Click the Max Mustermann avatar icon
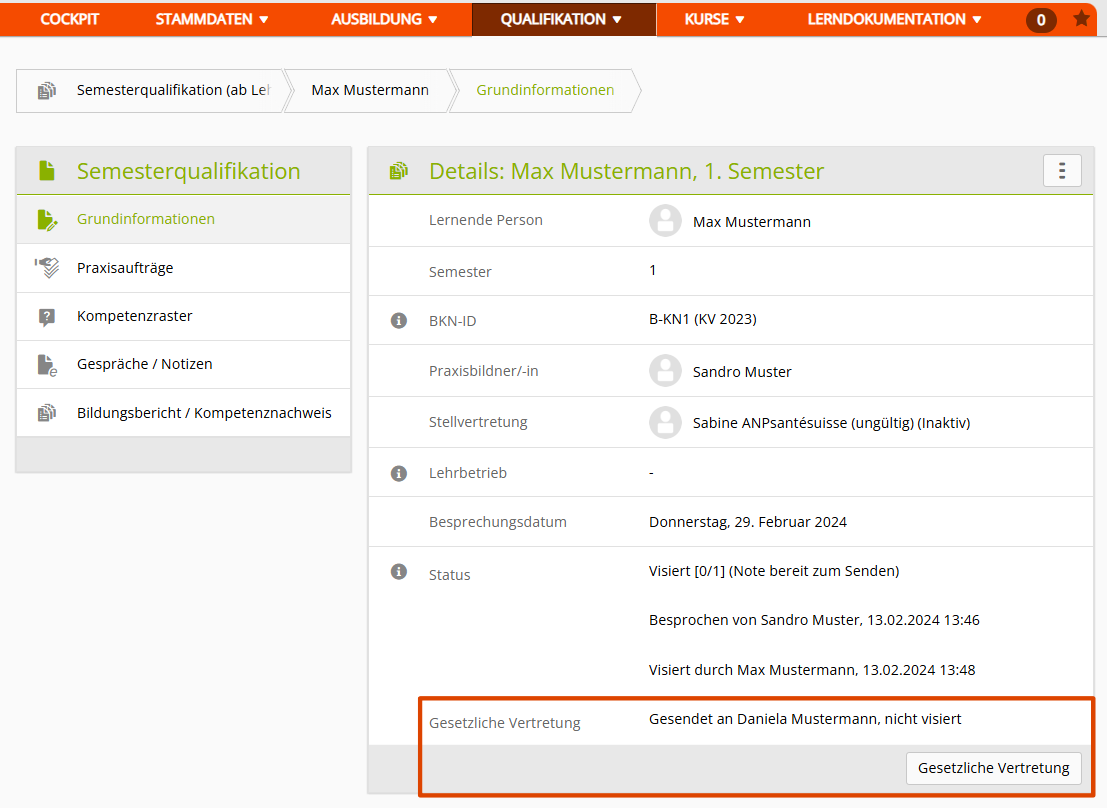Viewport: 1107px width, 808px height. (x=665, y=221)
